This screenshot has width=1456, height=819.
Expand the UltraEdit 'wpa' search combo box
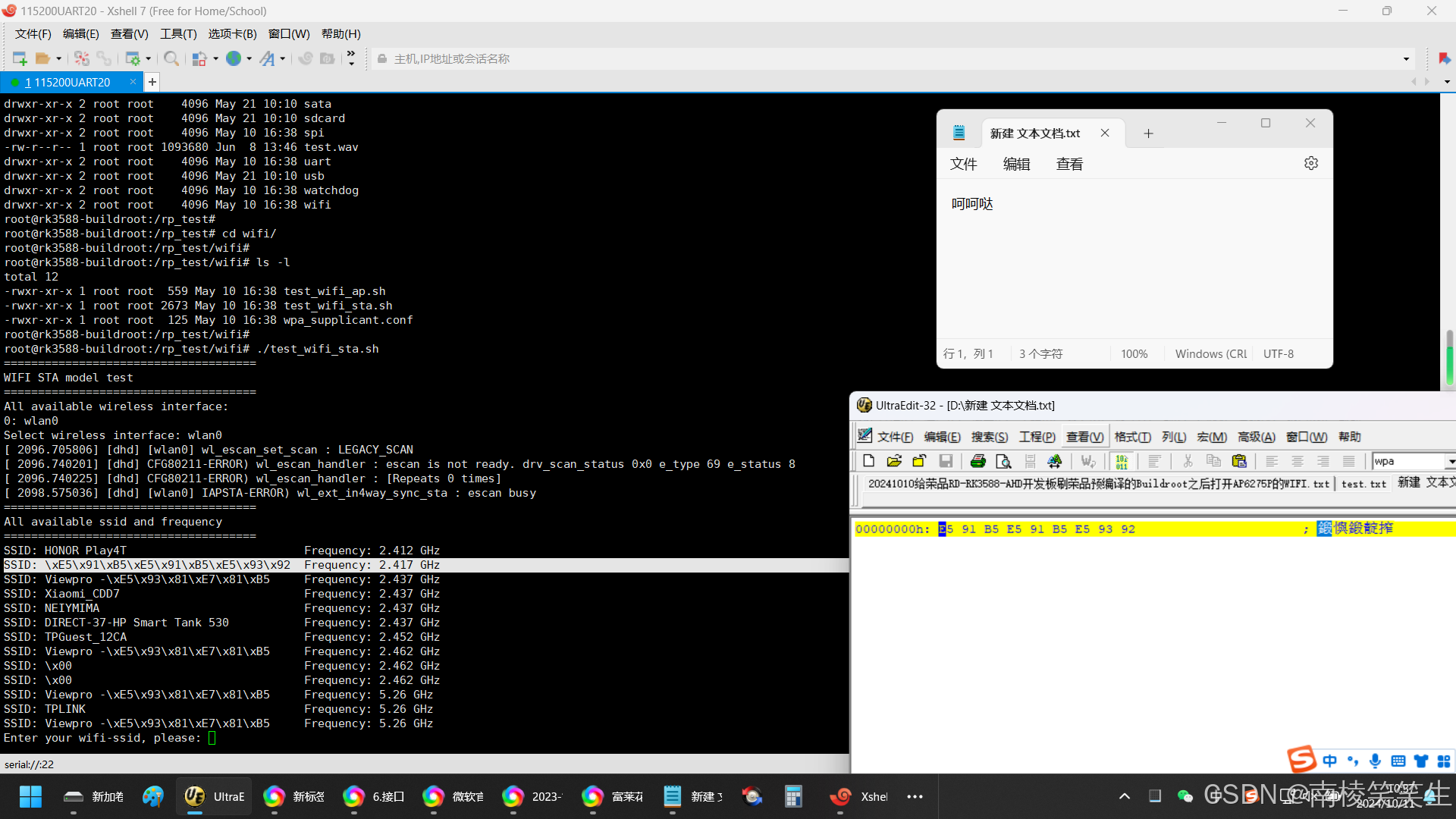coord(1450,461)
